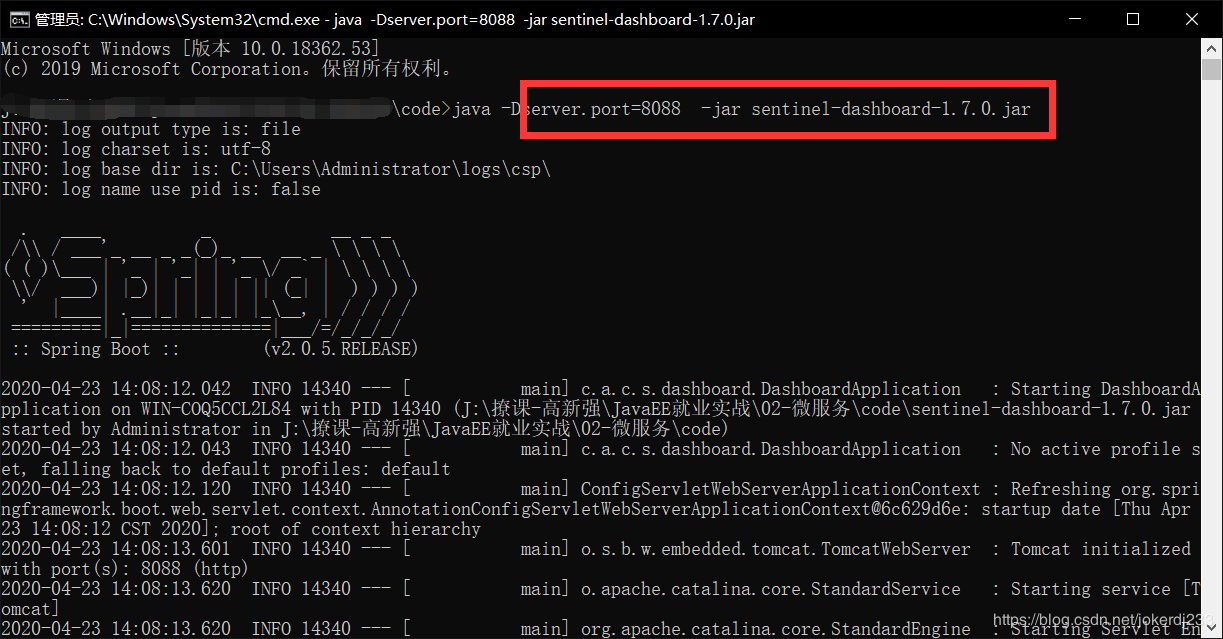Click the timestamp "2020-04-23 14:08:12.042"
The width and height of the screenshot is (1223, 639).
116,389
